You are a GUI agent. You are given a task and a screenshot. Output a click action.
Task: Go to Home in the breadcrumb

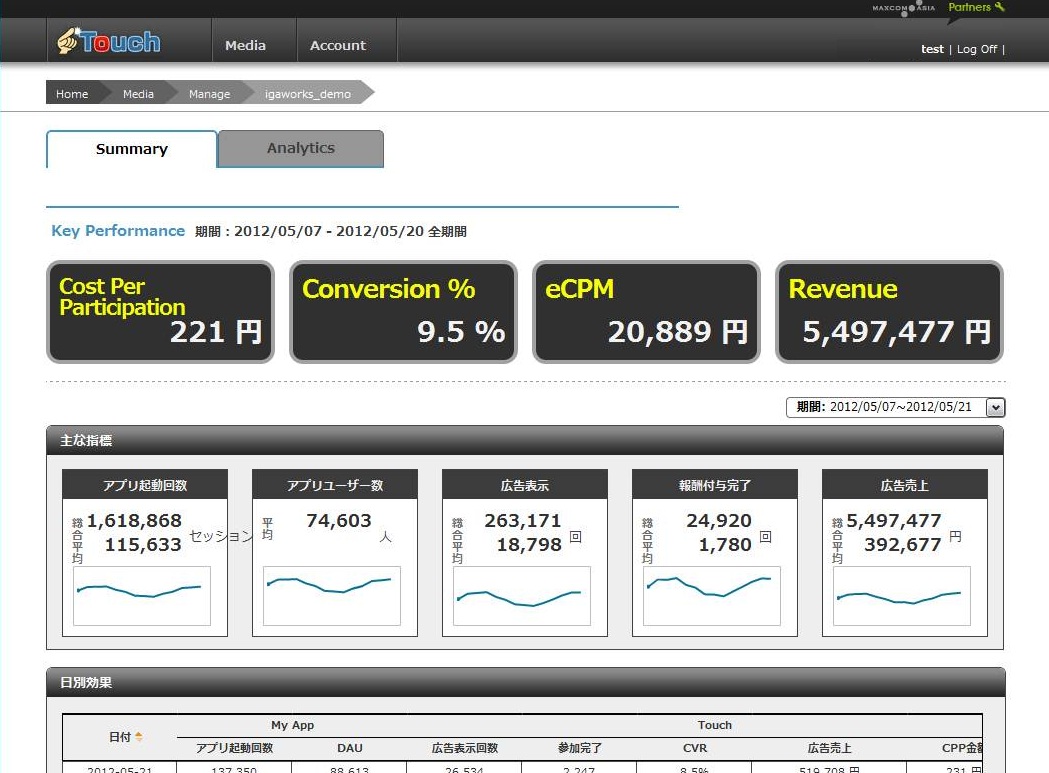(x=72, y=94)
